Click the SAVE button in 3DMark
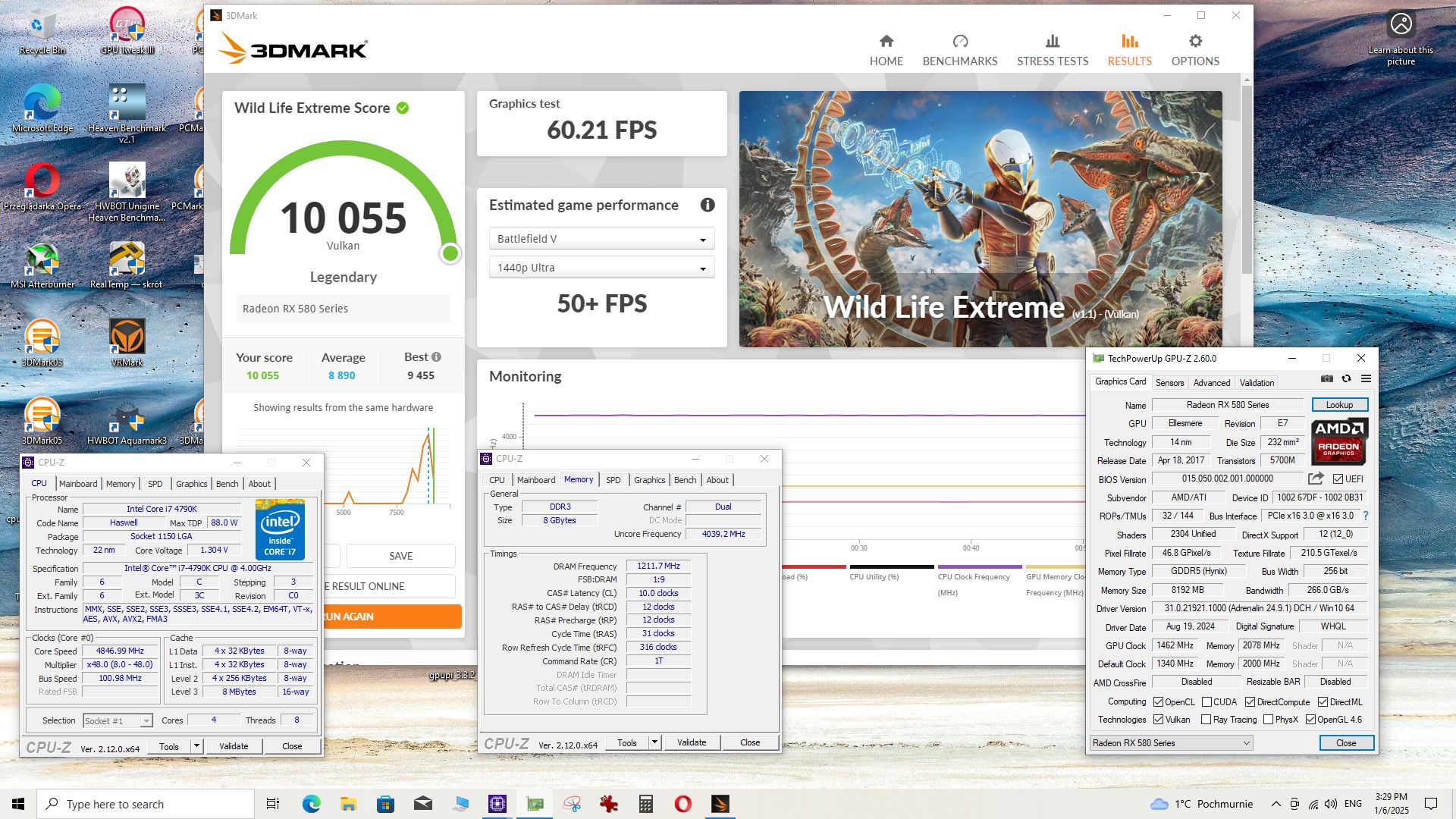The height and width of the screenshot is (819, 1456). (400, 556)
